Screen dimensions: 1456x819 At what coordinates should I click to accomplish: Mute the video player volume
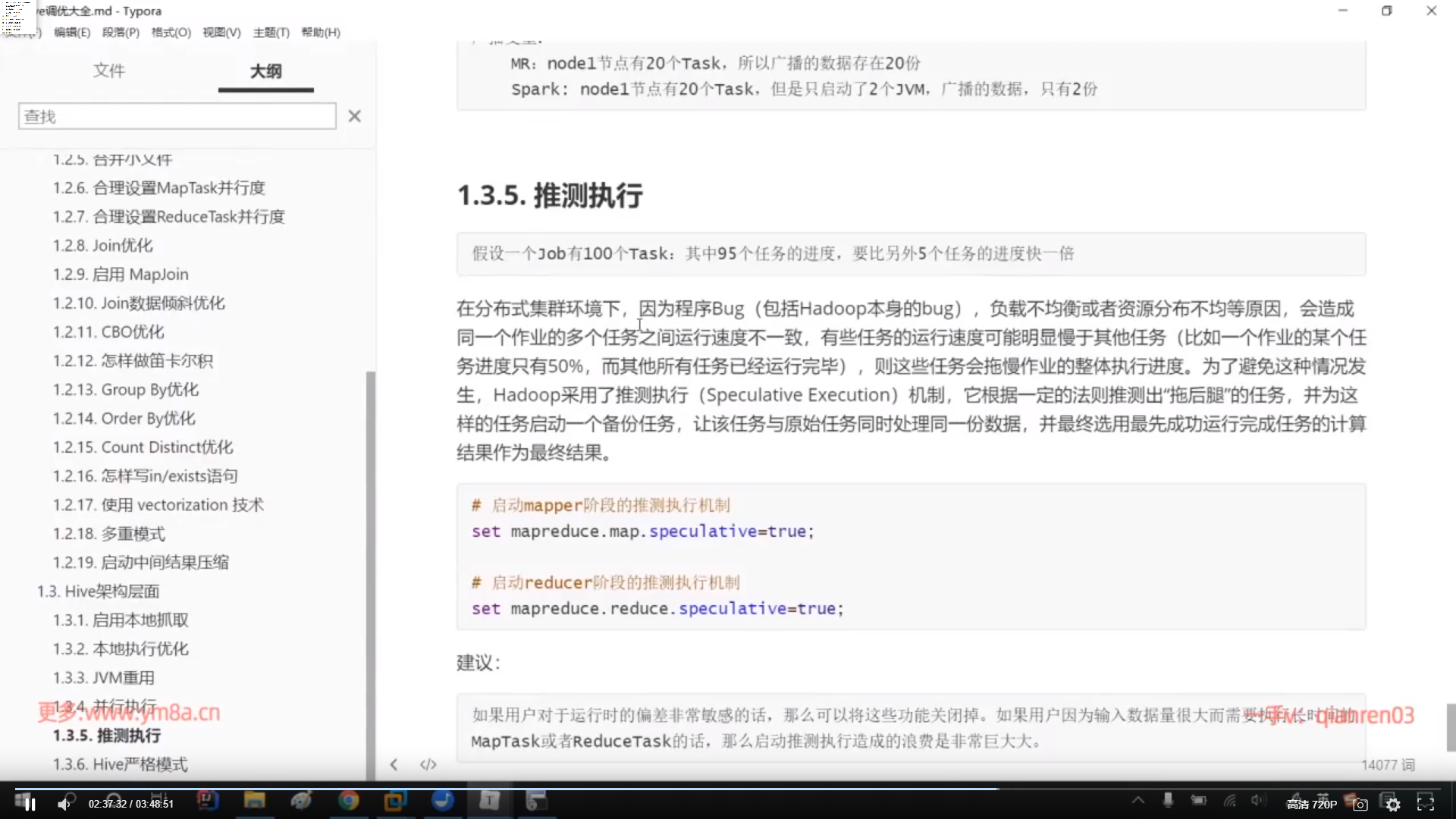tap(64, 804)
